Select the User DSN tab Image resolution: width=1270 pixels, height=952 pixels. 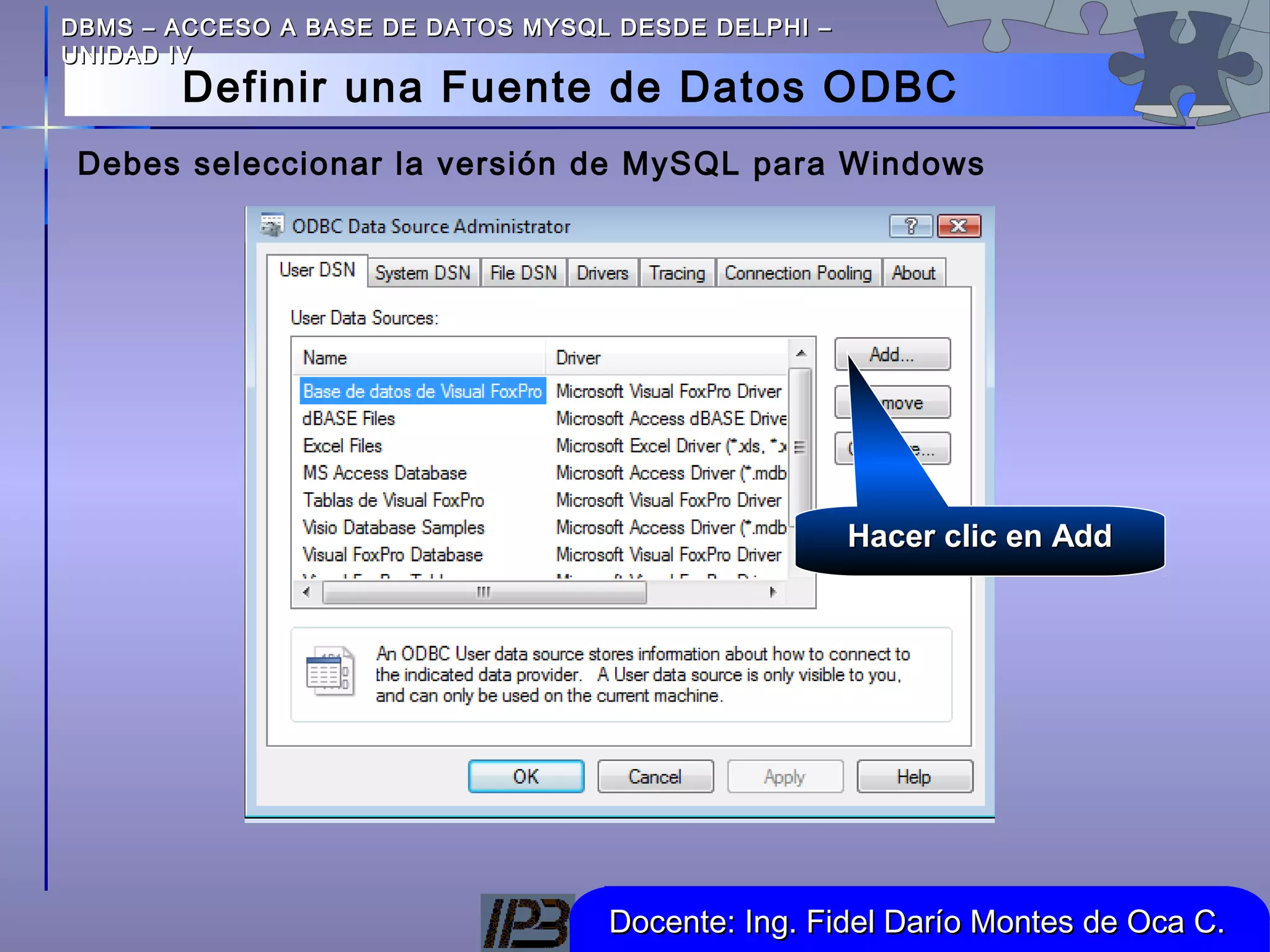pos(317,270)
